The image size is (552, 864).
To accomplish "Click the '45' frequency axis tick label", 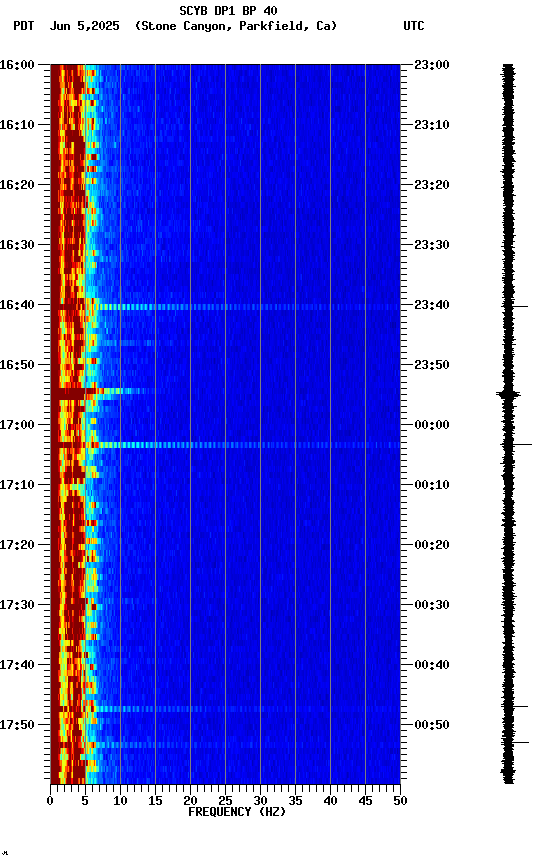I will click(365, 801).
